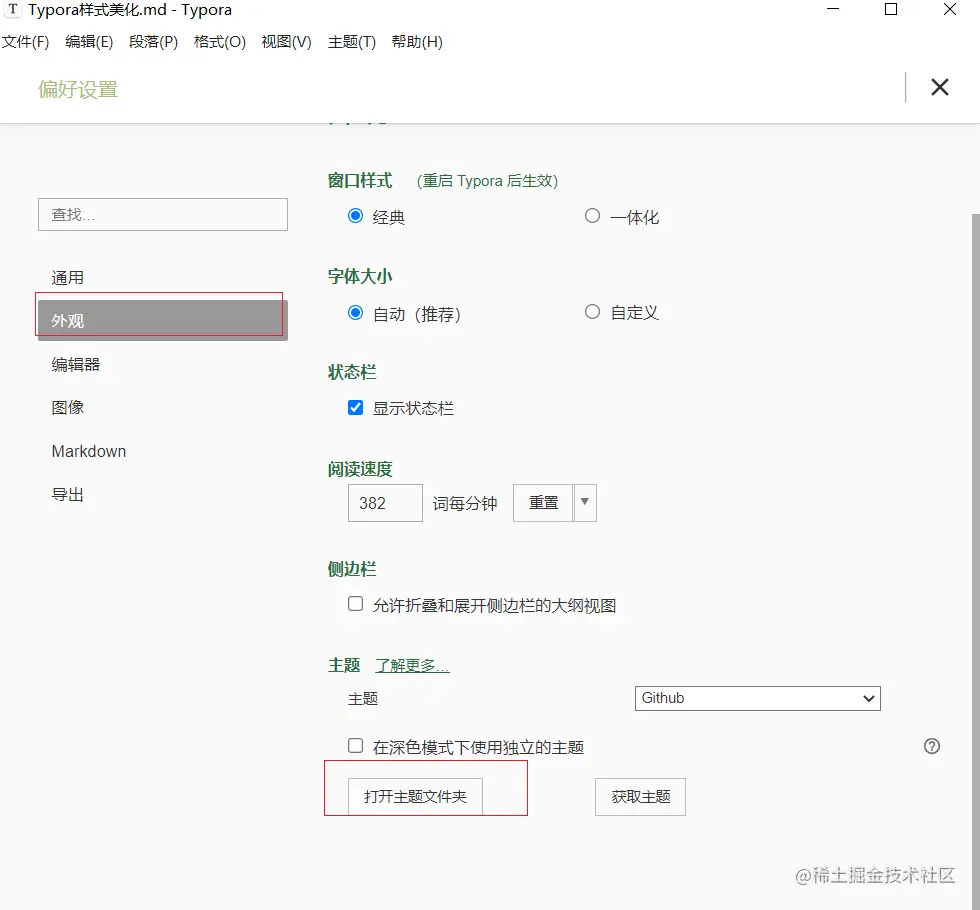Click the help question mark icon
This screenshot has height=910, width=980.
(x=931, y=746)
